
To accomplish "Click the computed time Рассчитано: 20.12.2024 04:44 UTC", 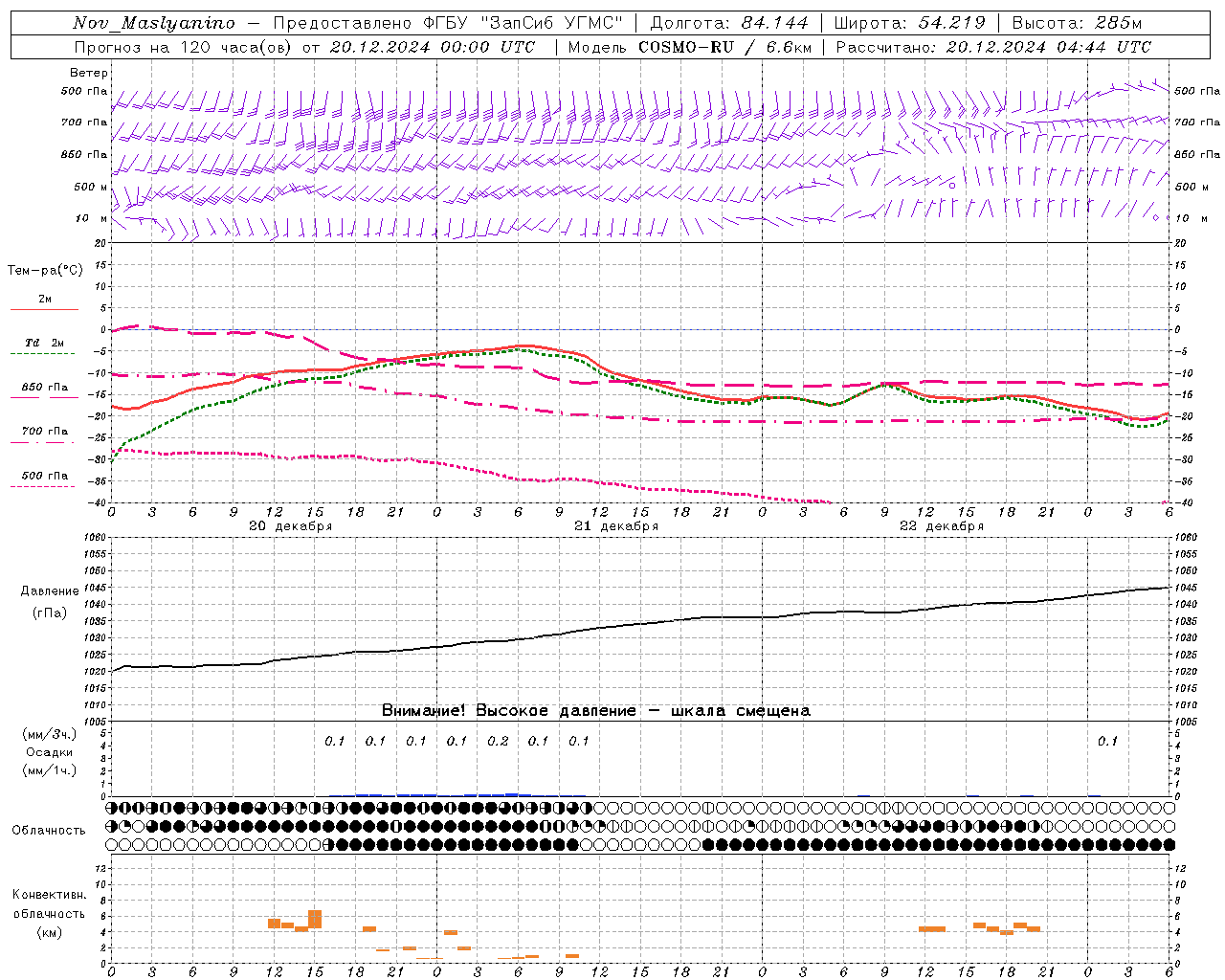I will click(x=993, y=47).
